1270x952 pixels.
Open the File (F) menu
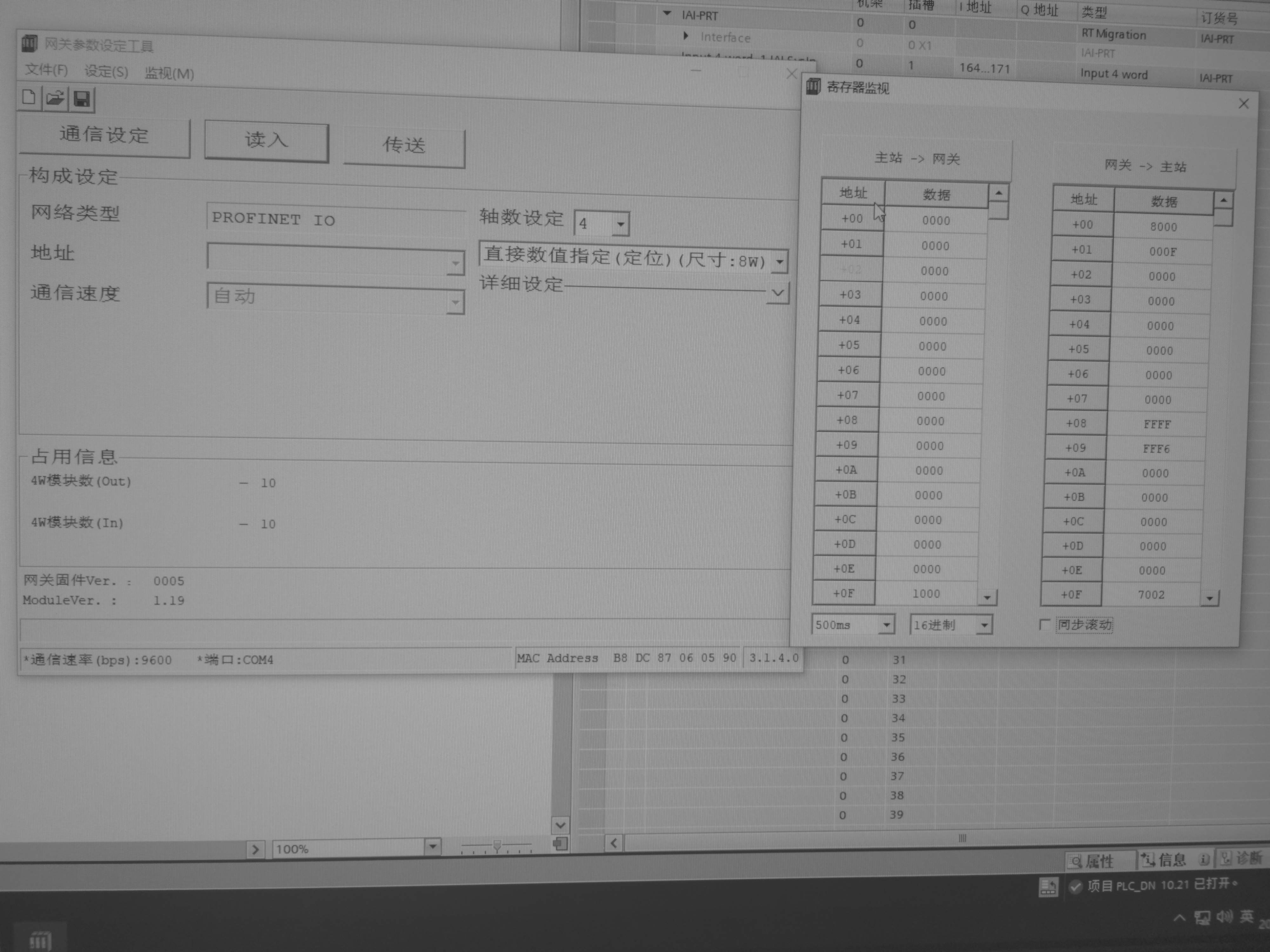click(46, 70)
